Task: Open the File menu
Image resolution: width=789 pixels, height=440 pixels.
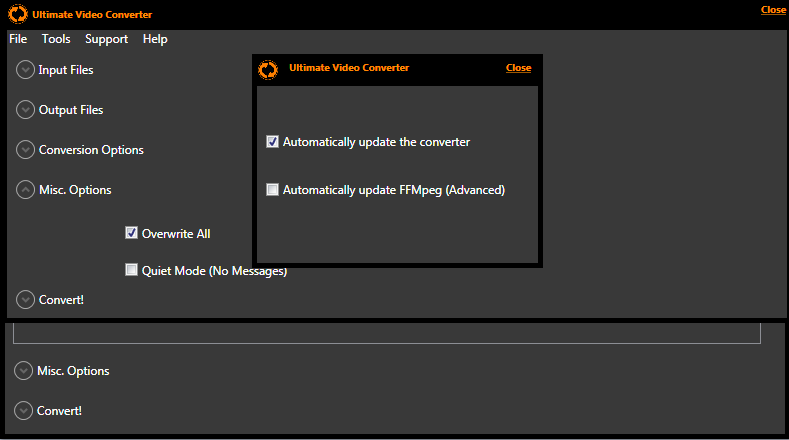Action: coord(18,39)
